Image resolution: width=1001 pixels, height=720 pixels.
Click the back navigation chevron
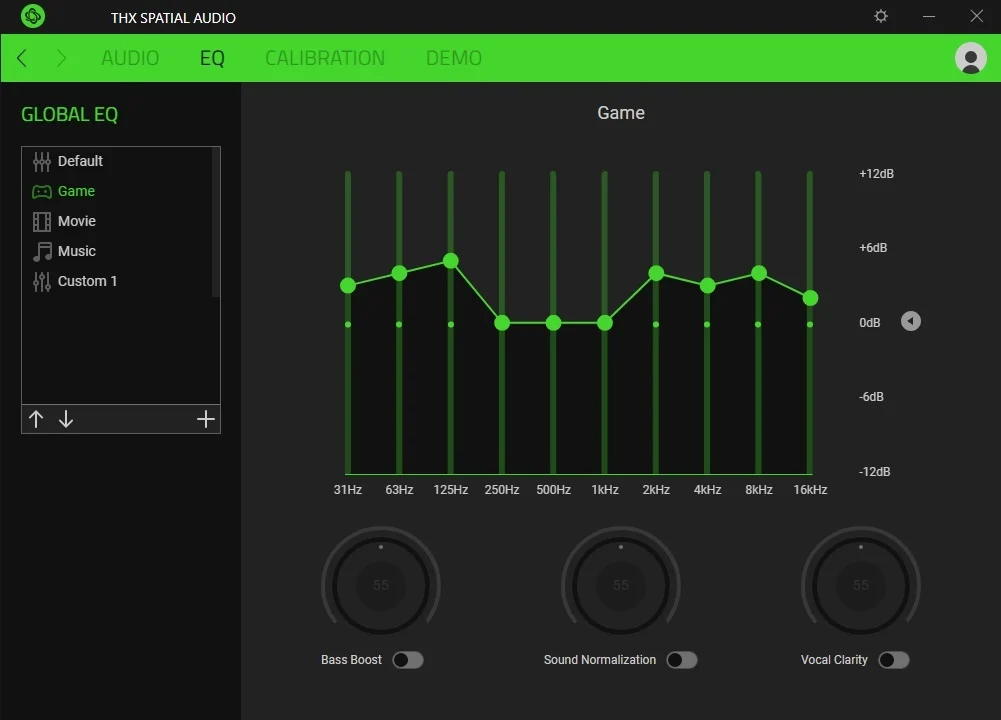20,58
